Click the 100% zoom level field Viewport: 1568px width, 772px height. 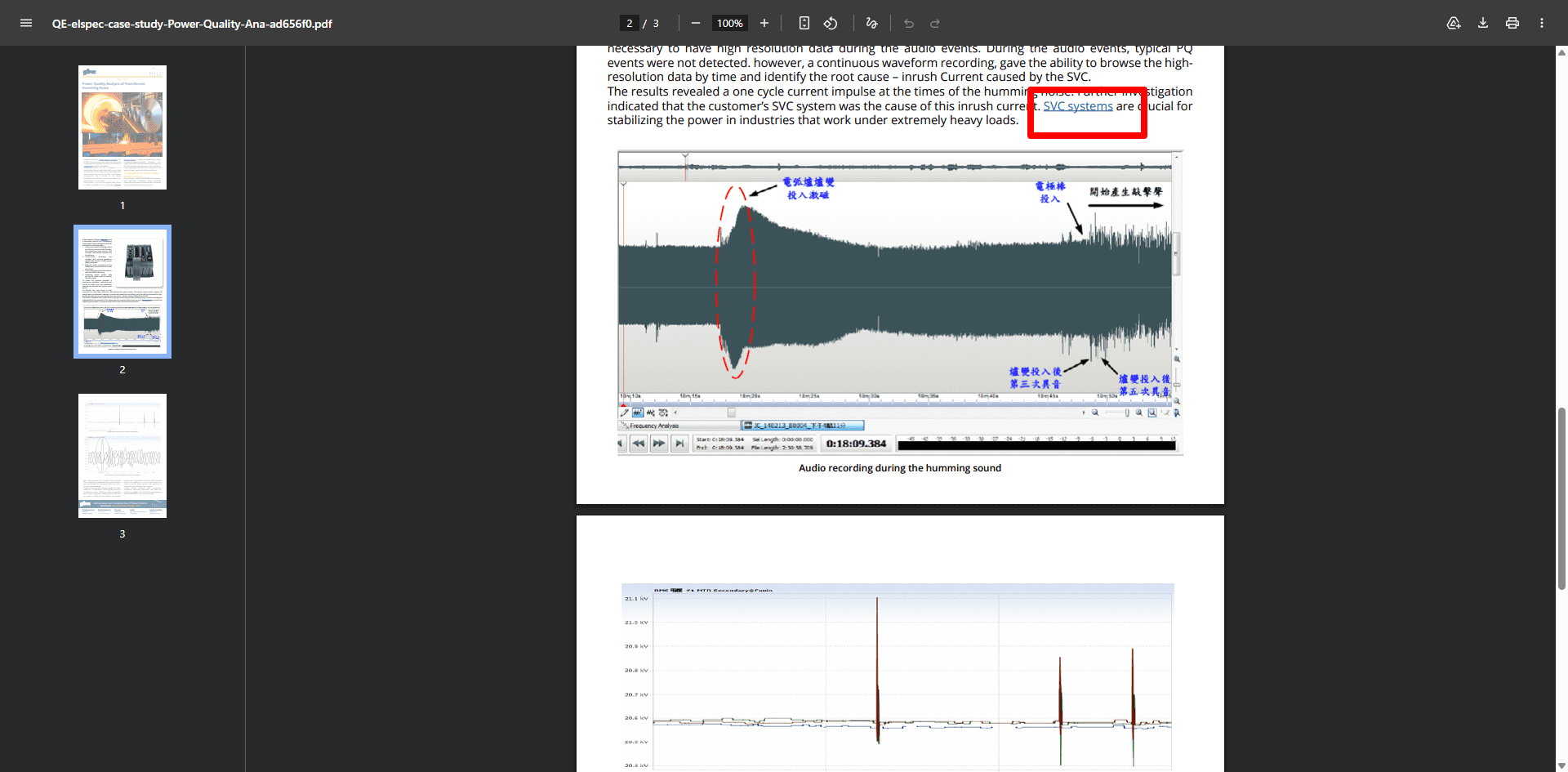pyautogui.click(x=729, y=23)
